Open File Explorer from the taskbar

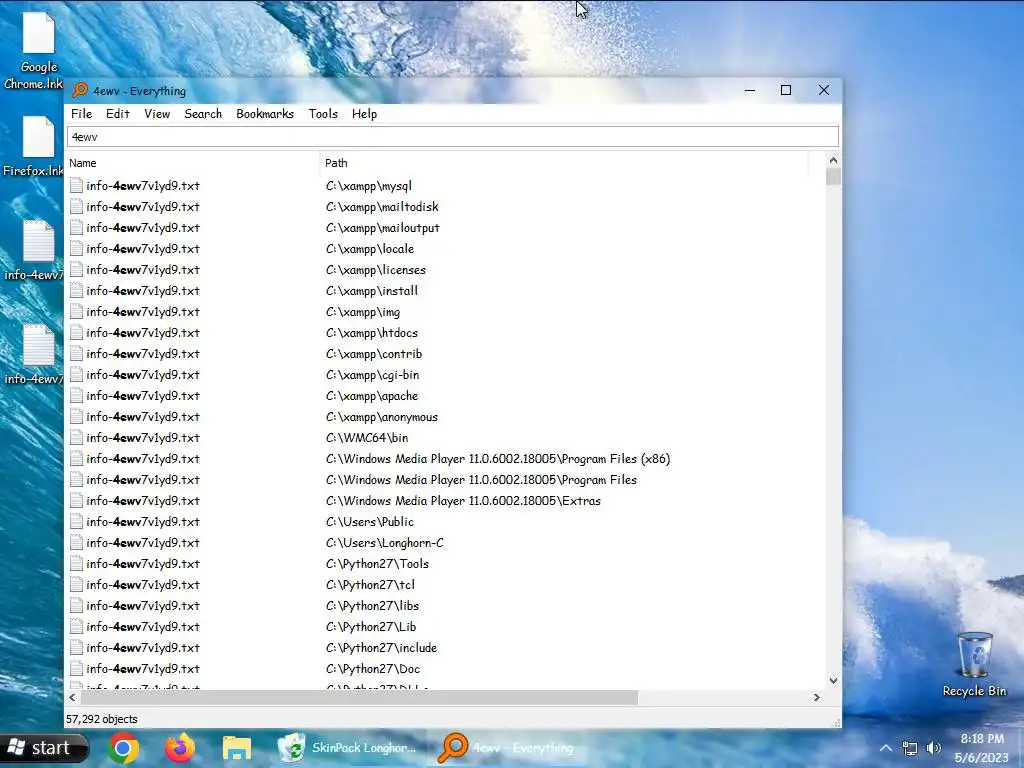(236, 748)
